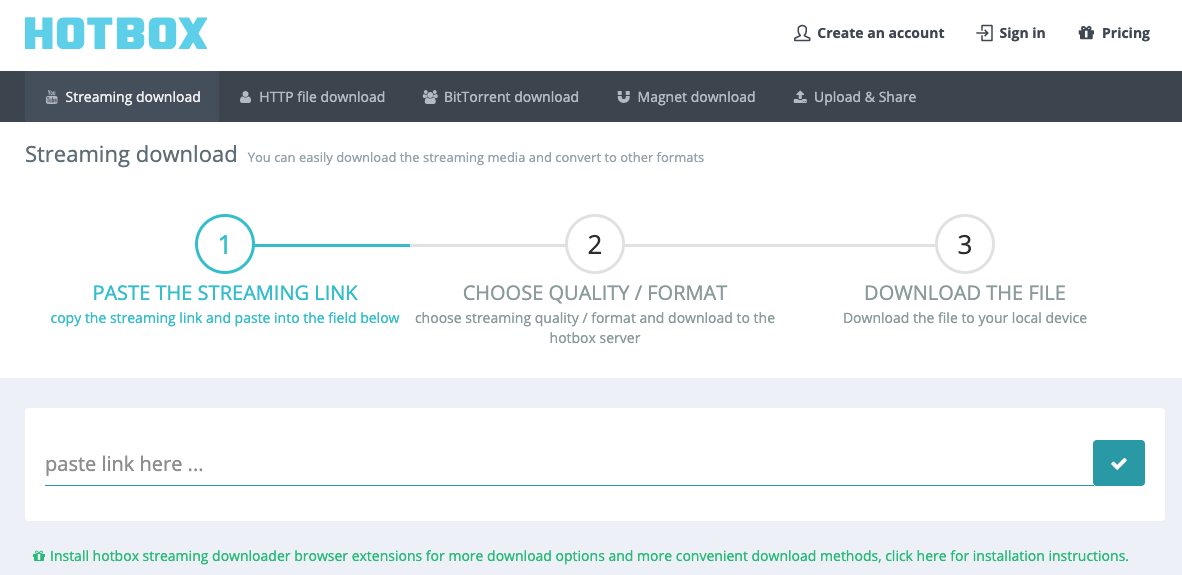Viewport: 1182px width, 575px height.
Task: Click the upload icon on Upload & Share
Action: pyautogui.click(x=800, y=97)
